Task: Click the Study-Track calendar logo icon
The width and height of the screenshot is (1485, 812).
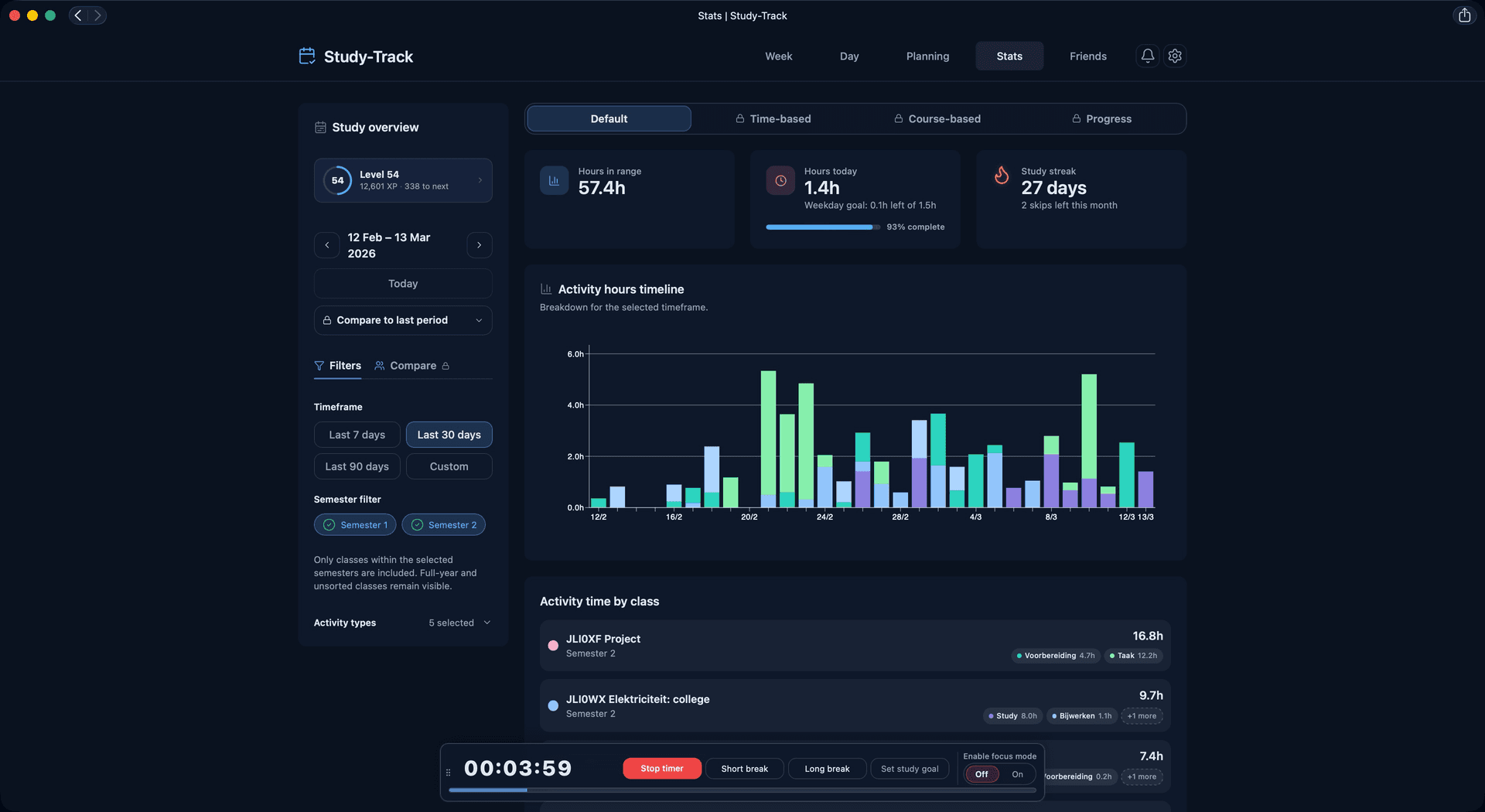Action: (307, 56)
